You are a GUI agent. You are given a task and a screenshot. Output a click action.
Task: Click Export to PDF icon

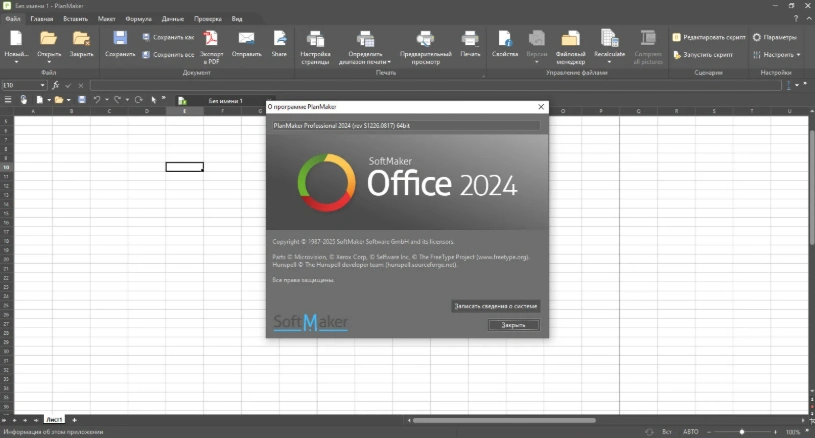[211, 38]
